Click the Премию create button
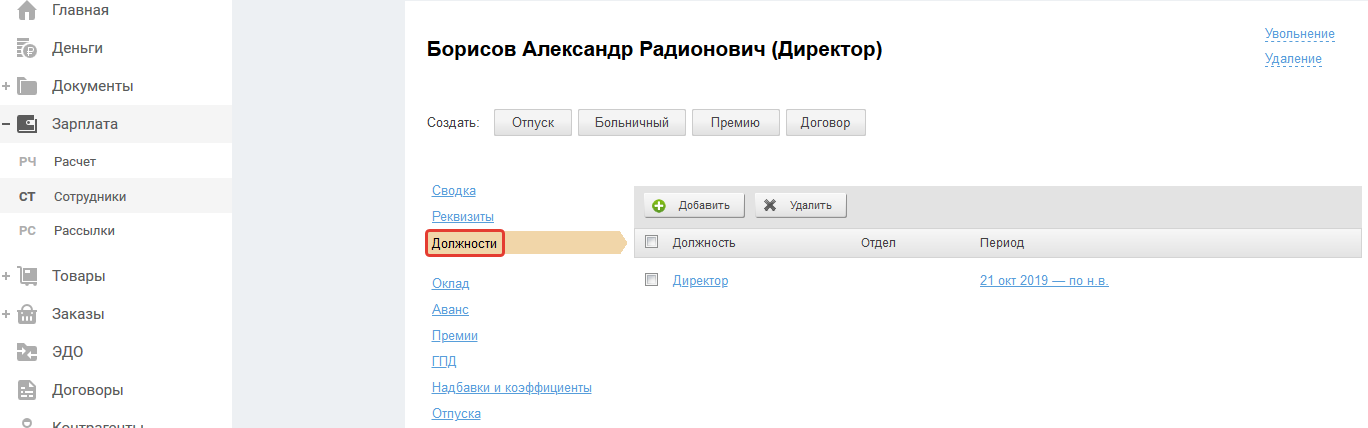 click(735, 123)
